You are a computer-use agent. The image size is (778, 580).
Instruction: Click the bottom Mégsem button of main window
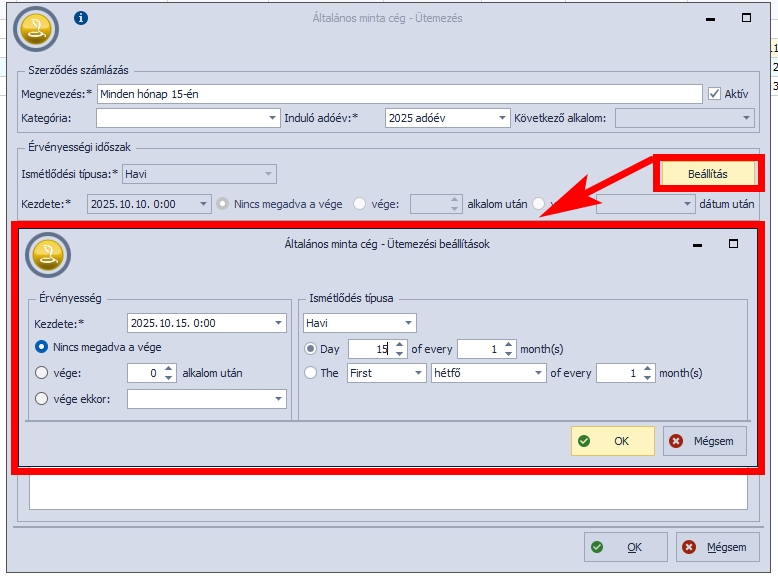[x=717, y=547]
